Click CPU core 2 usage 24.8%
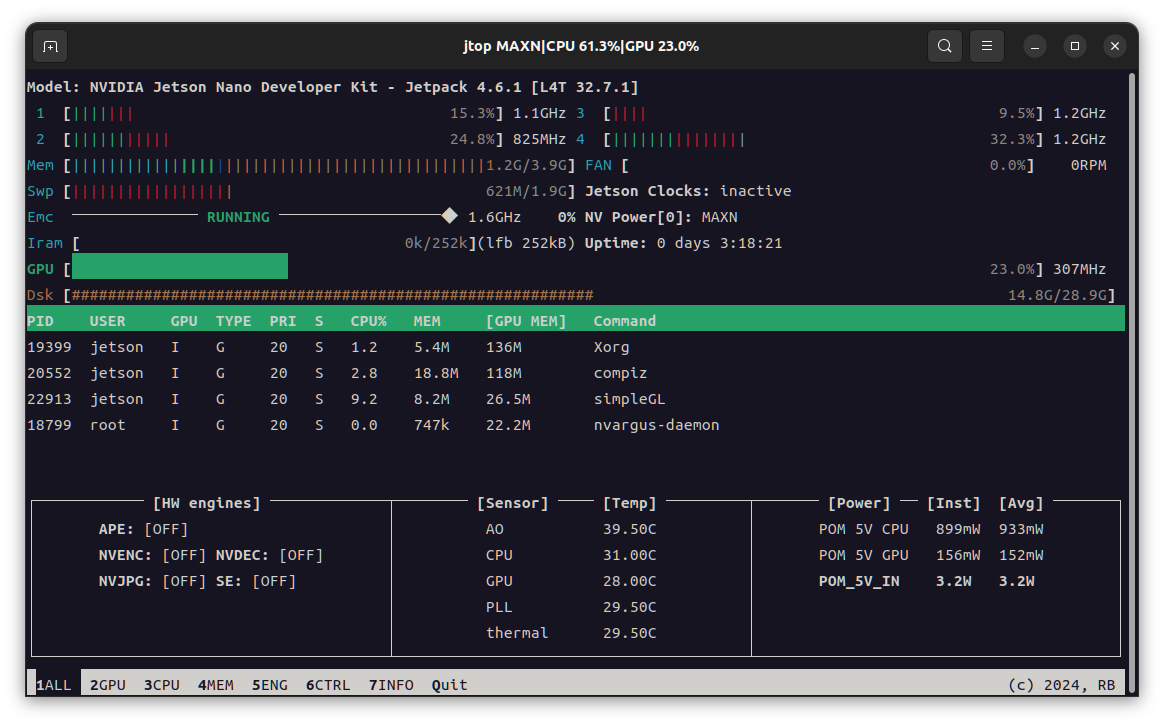This screenshot has width=1164, height=725. 472,140
